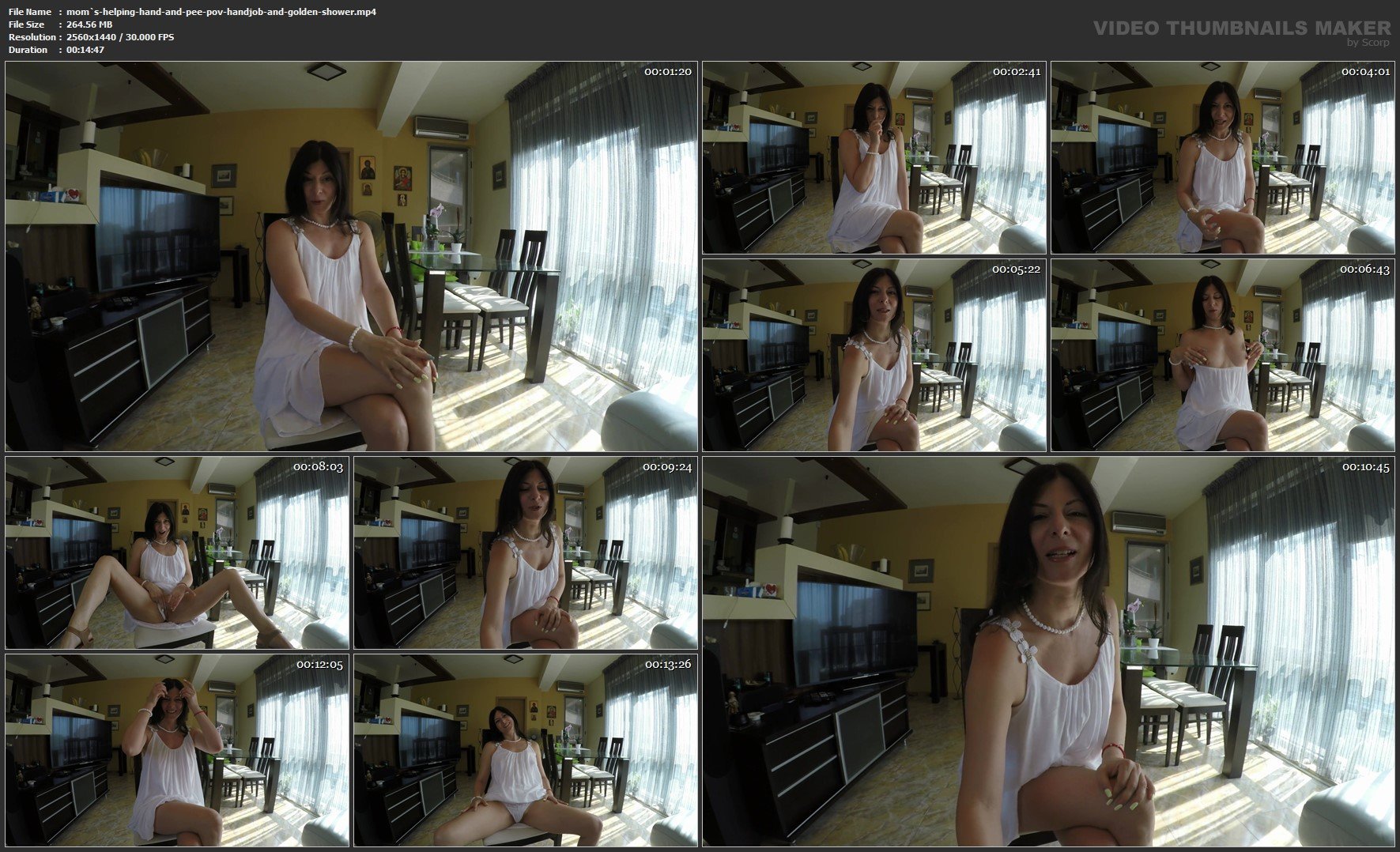The image size is (1400, 852).
Task: Pick the 00:05:22 frame thumbnail
Action: coord(874,355)
